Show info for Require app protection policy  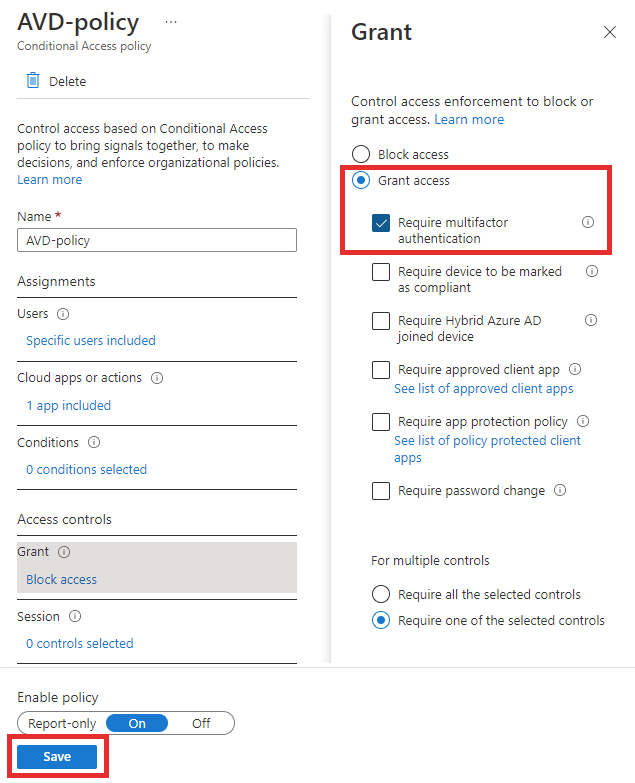pos(583,421)
